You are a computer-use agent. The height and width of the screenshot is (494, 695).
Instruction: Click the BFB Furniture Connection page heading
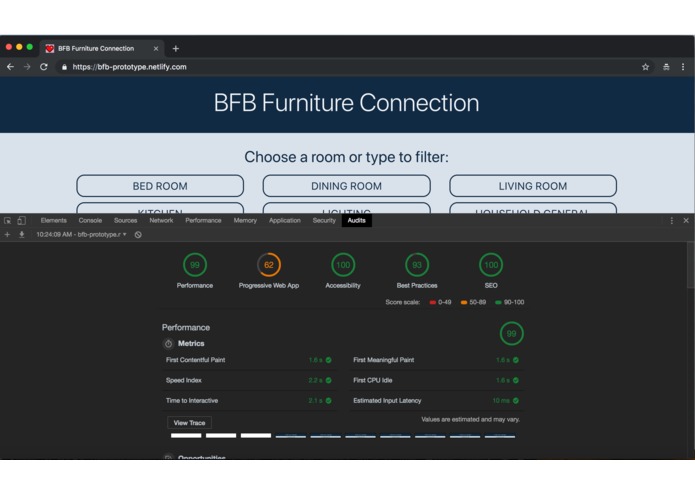(x=346, y=103)
